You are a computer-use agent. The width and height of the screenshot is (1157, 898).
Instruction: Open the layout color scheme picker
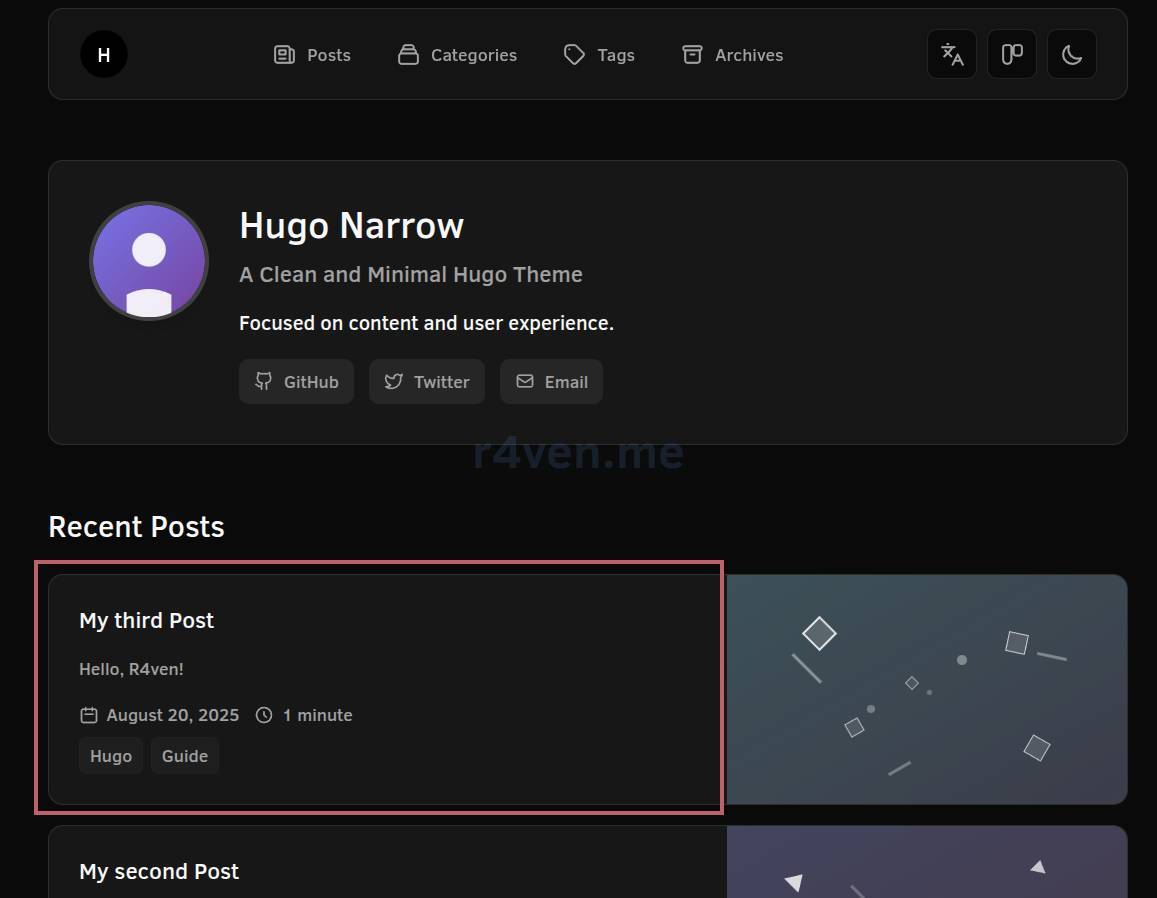(x=1012, y=55)
